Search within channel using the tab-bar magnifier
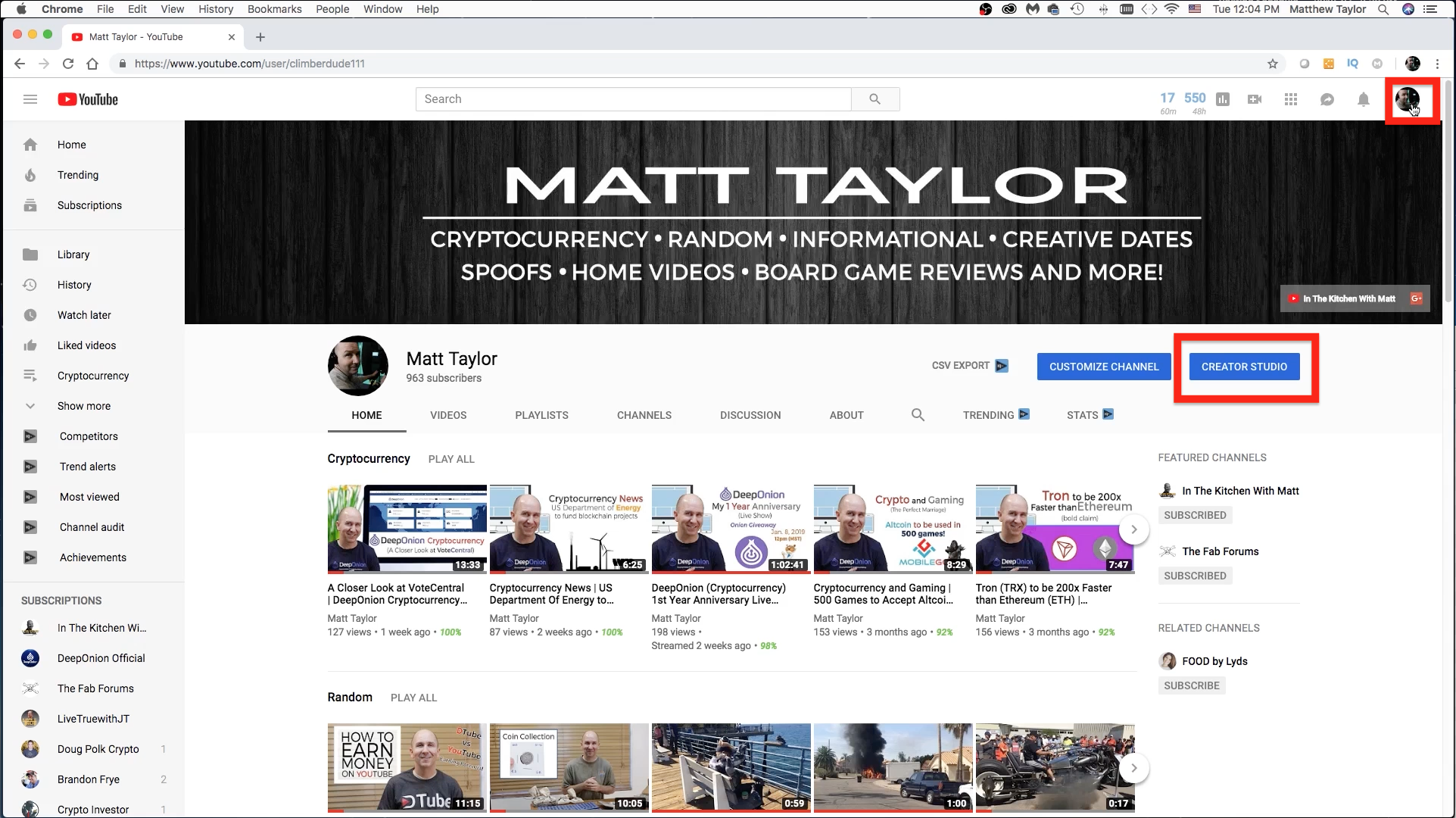This screenshot has height=818, width=1456. (x=918, y=415)
